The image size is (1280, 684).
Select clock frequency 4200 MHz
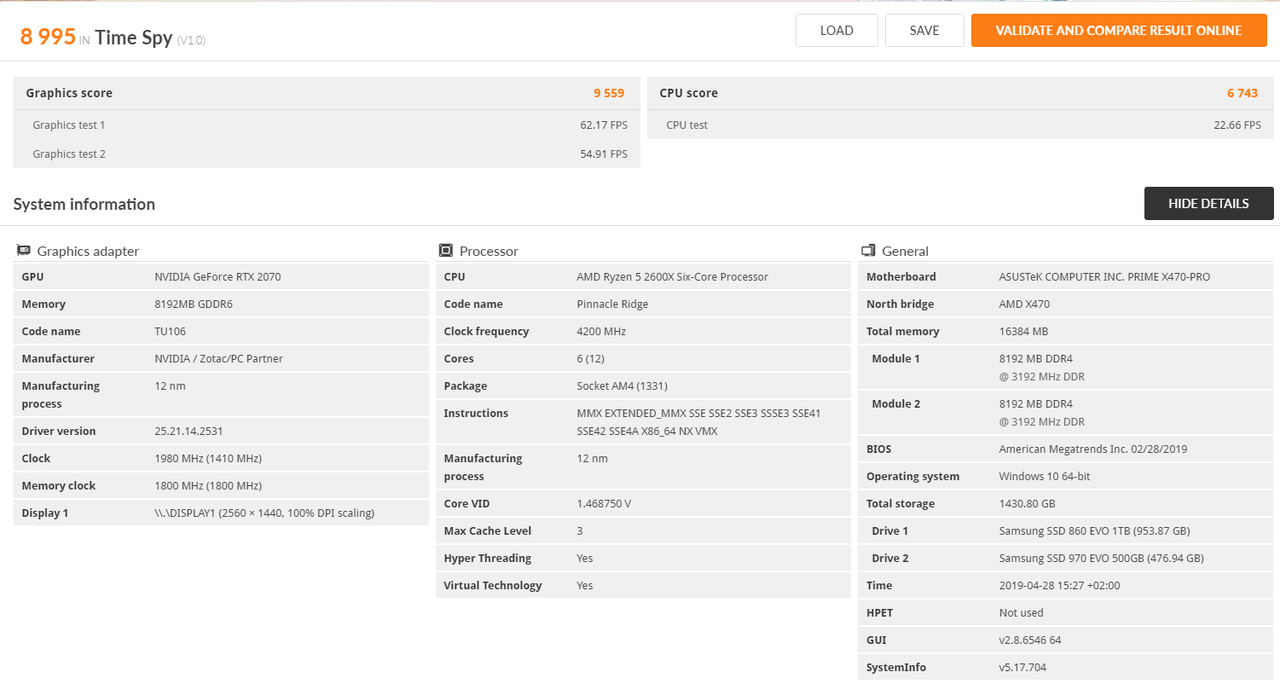pos(603,331)
